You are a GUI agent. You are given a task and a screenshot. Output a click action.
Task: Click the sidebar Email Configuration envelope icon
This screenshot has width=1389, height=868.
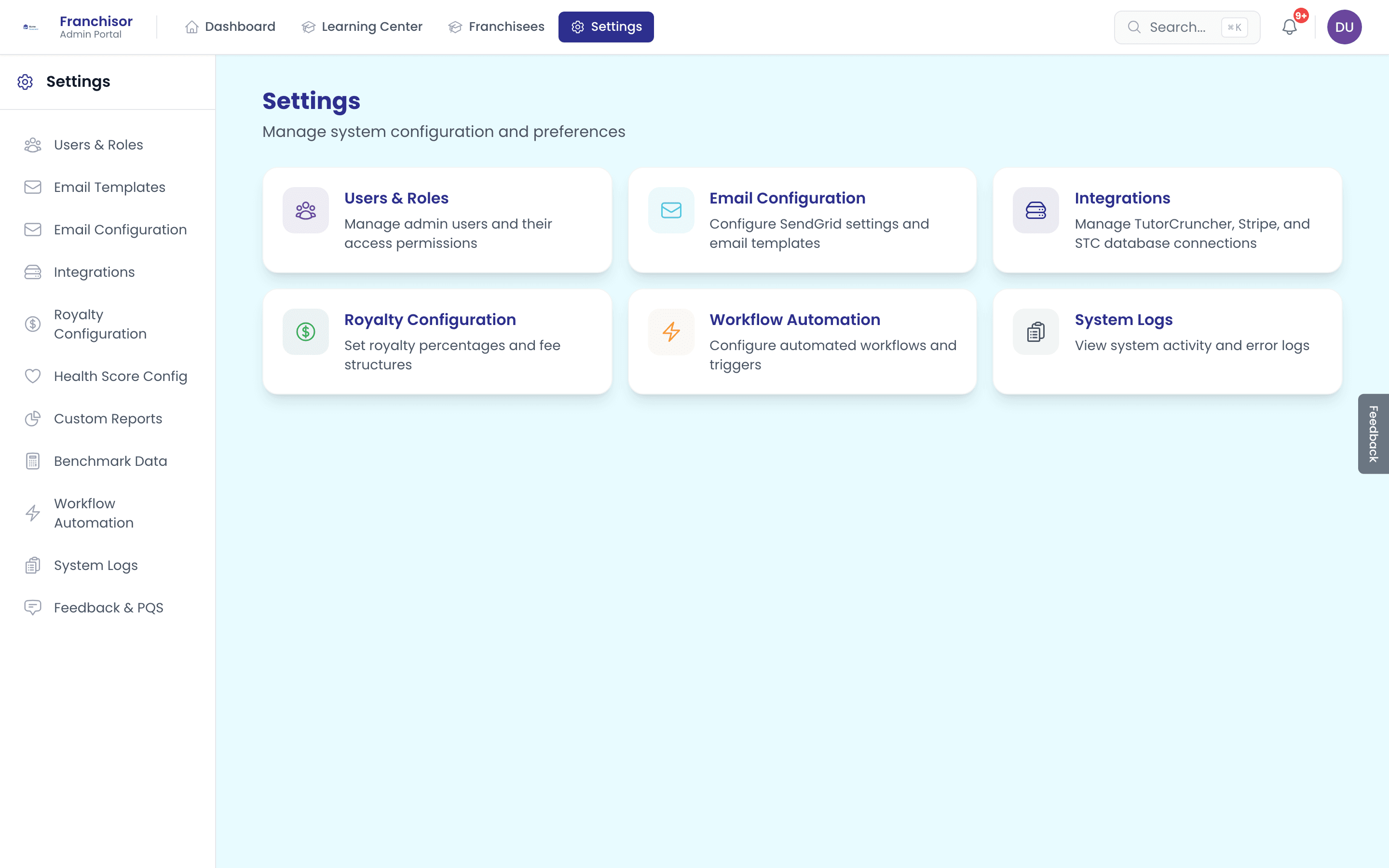pyautogui.click(x=33, y=230)
